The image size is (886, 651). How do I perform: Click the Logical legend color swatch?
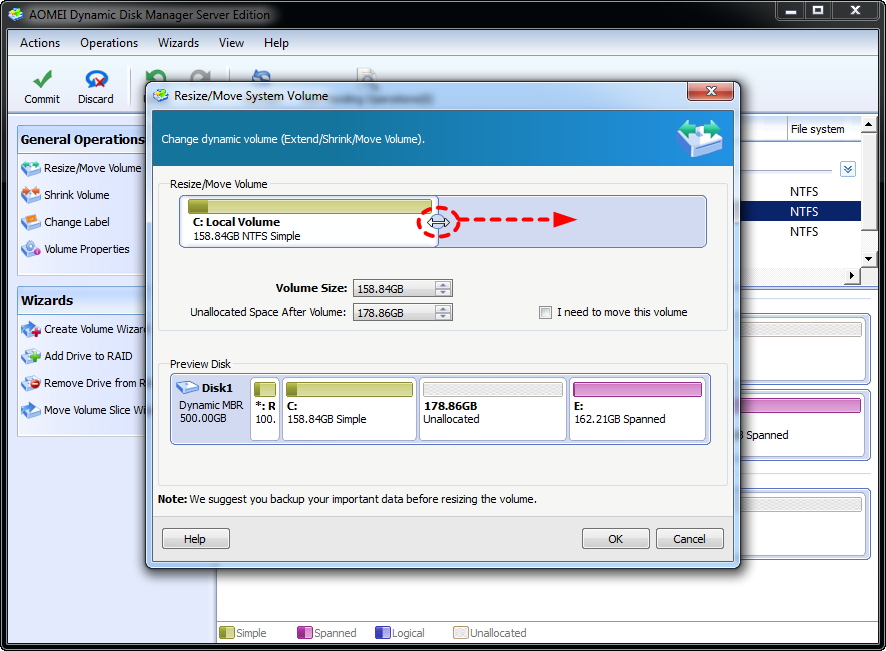pos(383,632)
